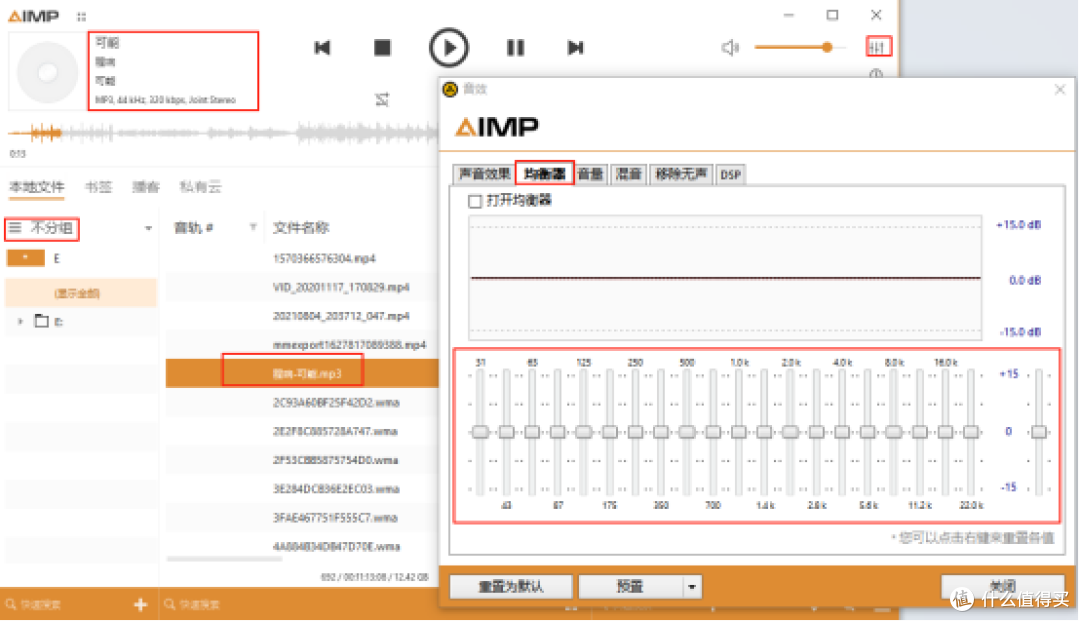Click playlist quick search field in bottom bar

(296, 605)
